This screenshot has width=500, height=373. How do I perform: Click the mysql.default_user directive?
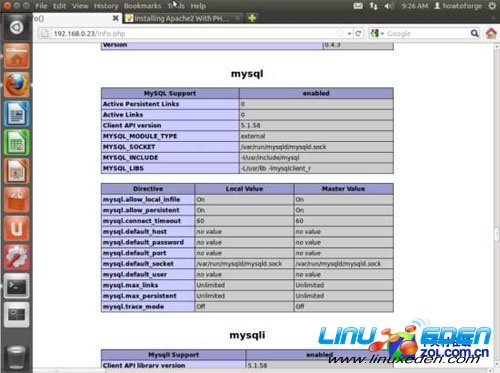tap(148, 274)
